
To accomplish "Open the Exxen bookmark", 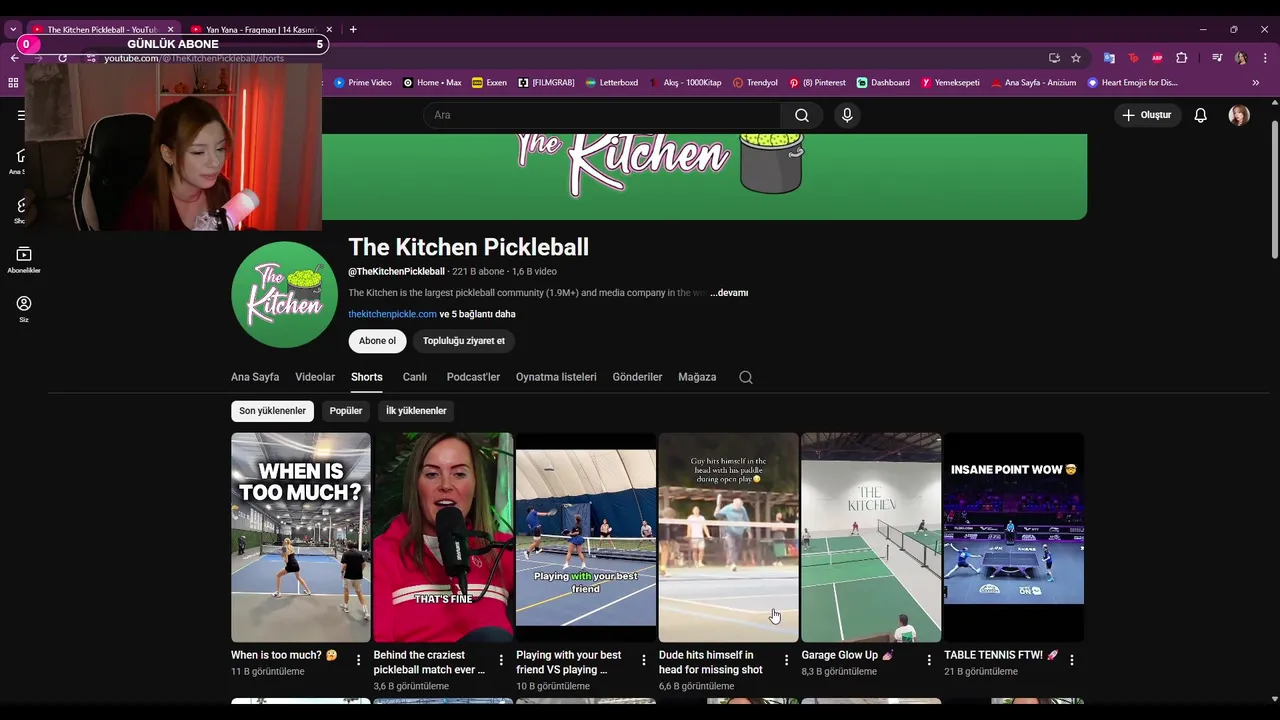I will (x=489, y=83).
